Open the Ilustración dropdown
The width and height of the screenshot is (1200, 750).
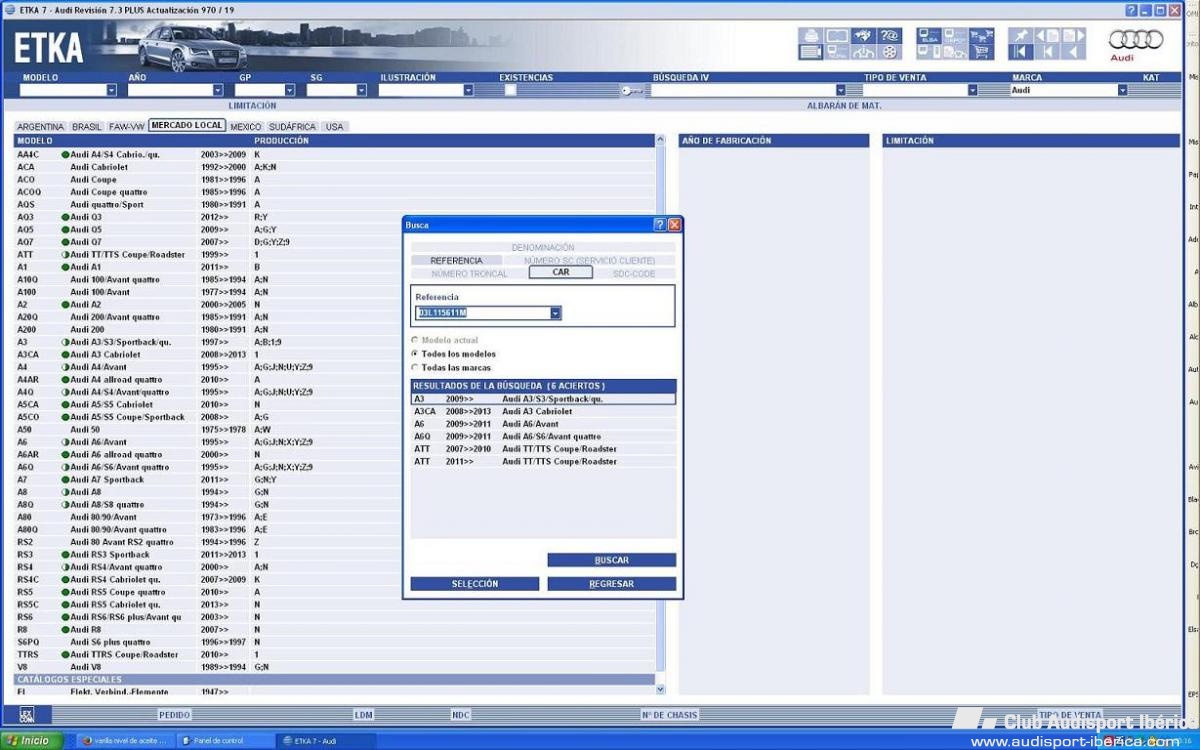tap(468, 90)
